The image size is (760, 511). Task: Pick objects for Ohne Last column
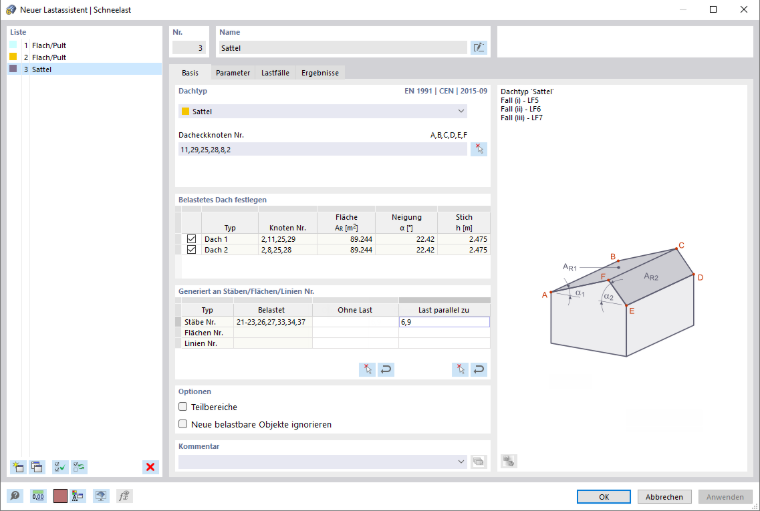pyautogui.click(x=367, y=369)
